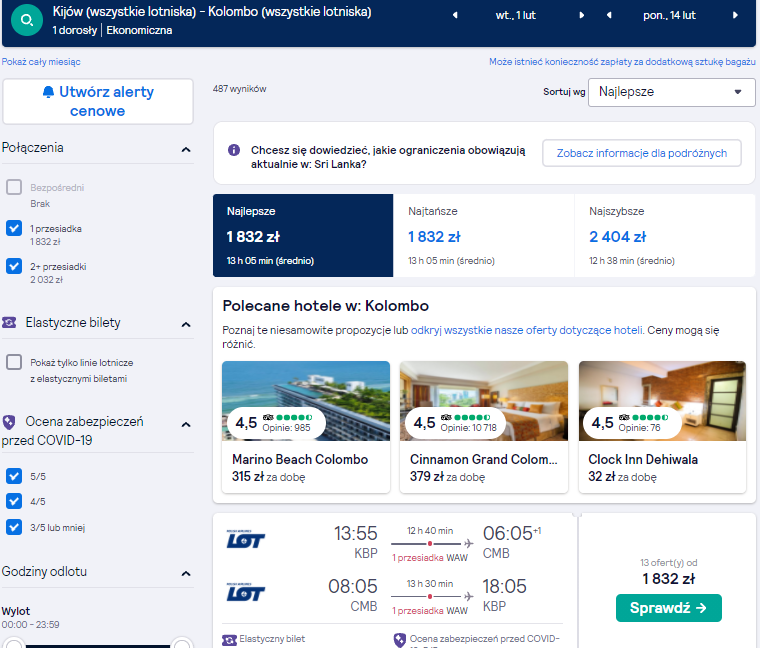Go to previous return date arrow
The height and width of the screenshot is (648, 760).
point(609,15)
